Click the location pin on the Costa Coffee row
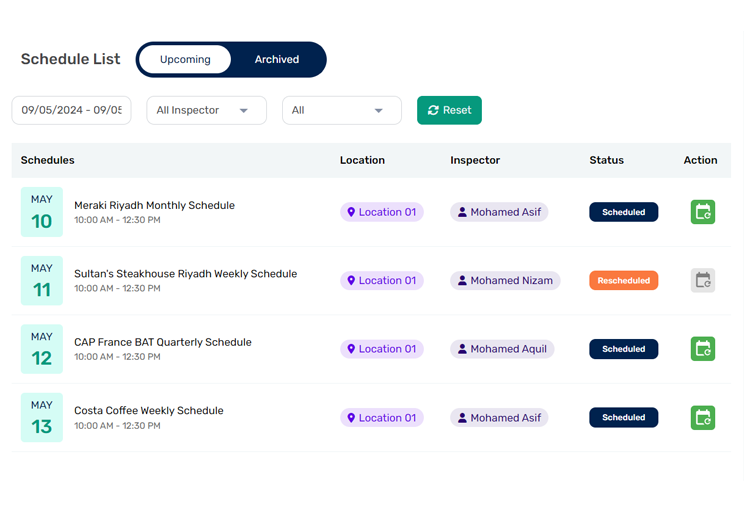744x511 pixels. pyautogui.click(x=351, y=418)
